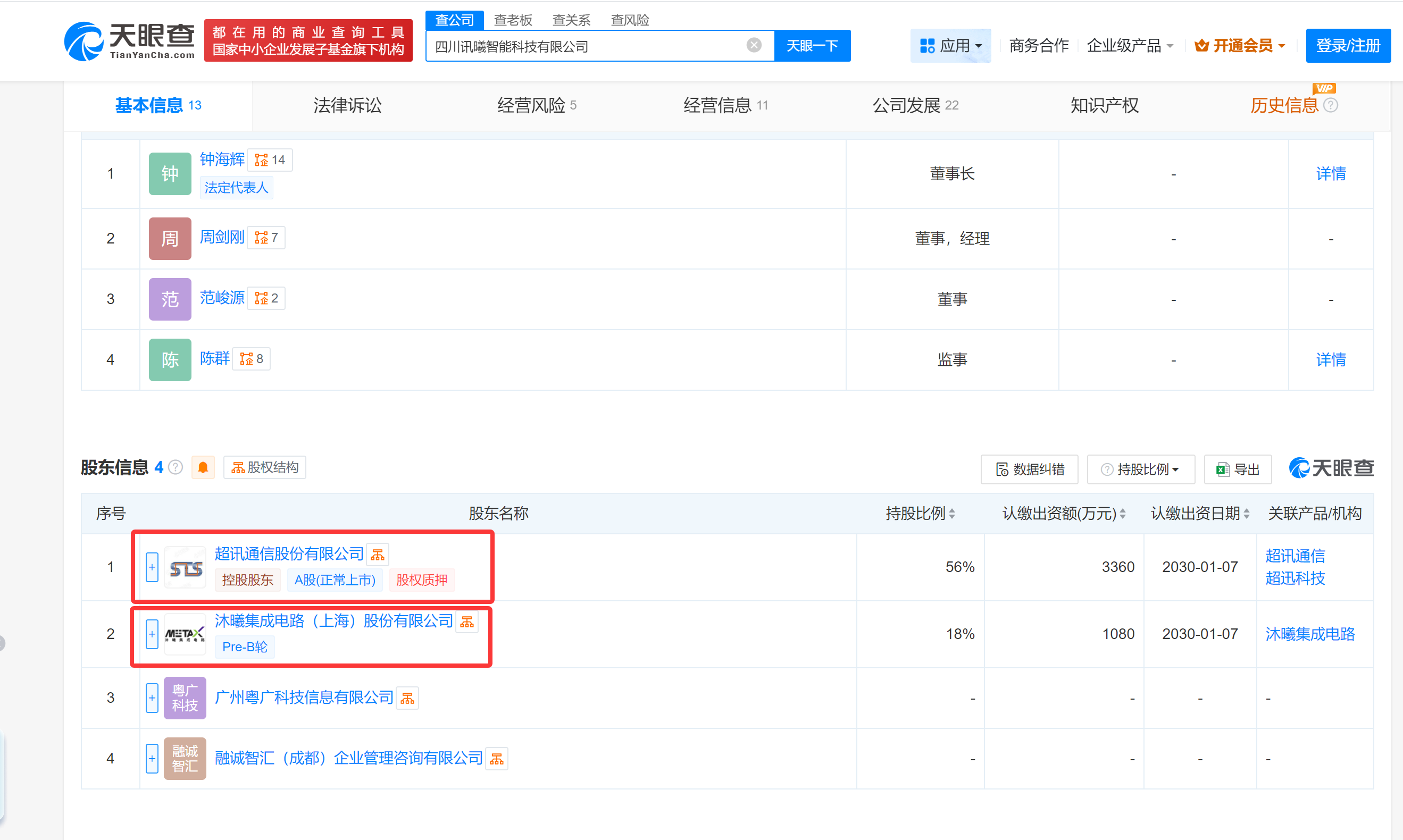
Task: Select the 法律诉讼 tab
Action: (x=348, y=105)
